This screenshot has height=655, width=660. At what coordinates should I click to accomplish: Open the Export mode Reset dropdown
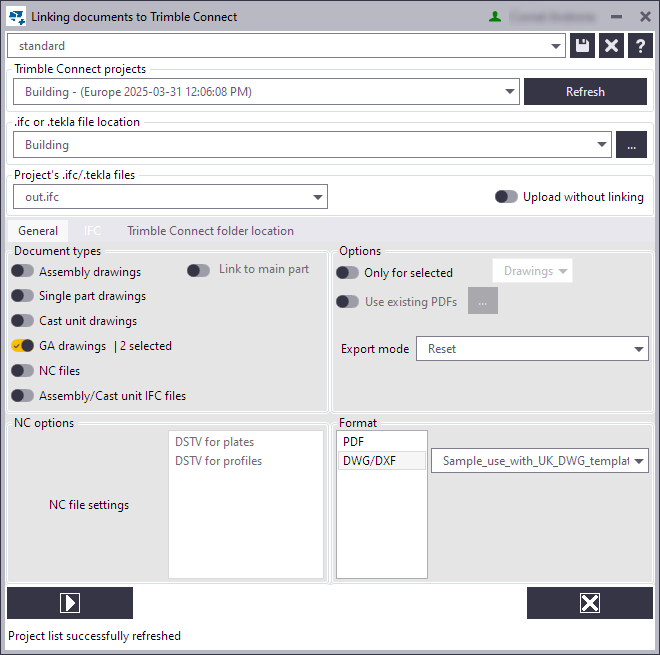click(x=532, y=349)
